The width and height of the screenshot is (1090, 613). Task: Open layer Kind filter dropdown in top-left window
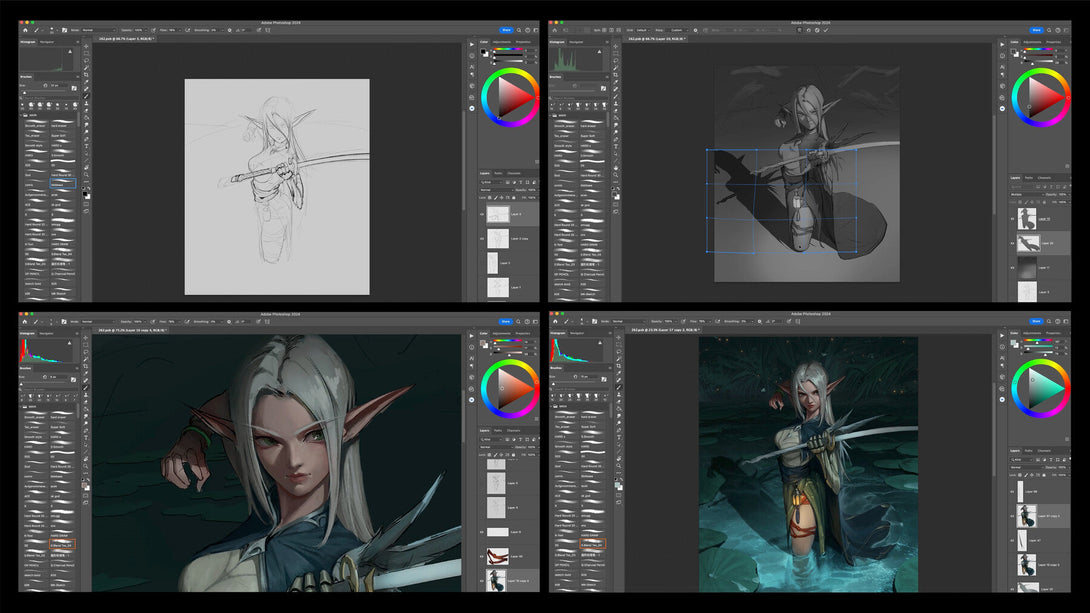click(491, 182)
